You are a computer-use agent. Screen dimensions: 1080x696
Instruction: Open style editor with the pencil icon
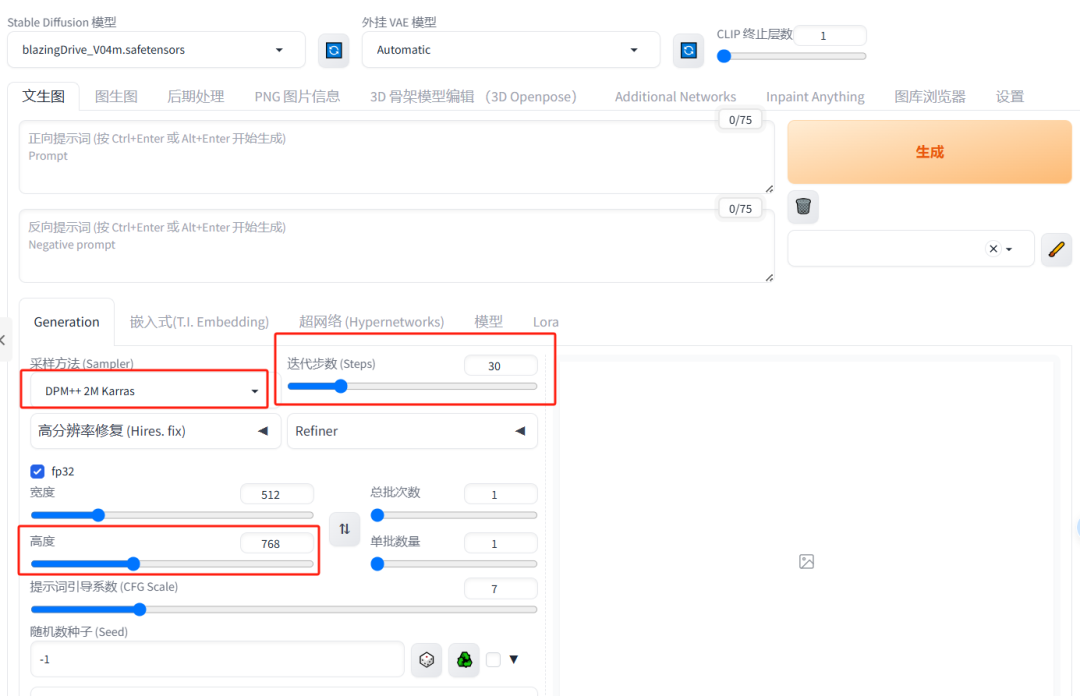pos(1057,249)
